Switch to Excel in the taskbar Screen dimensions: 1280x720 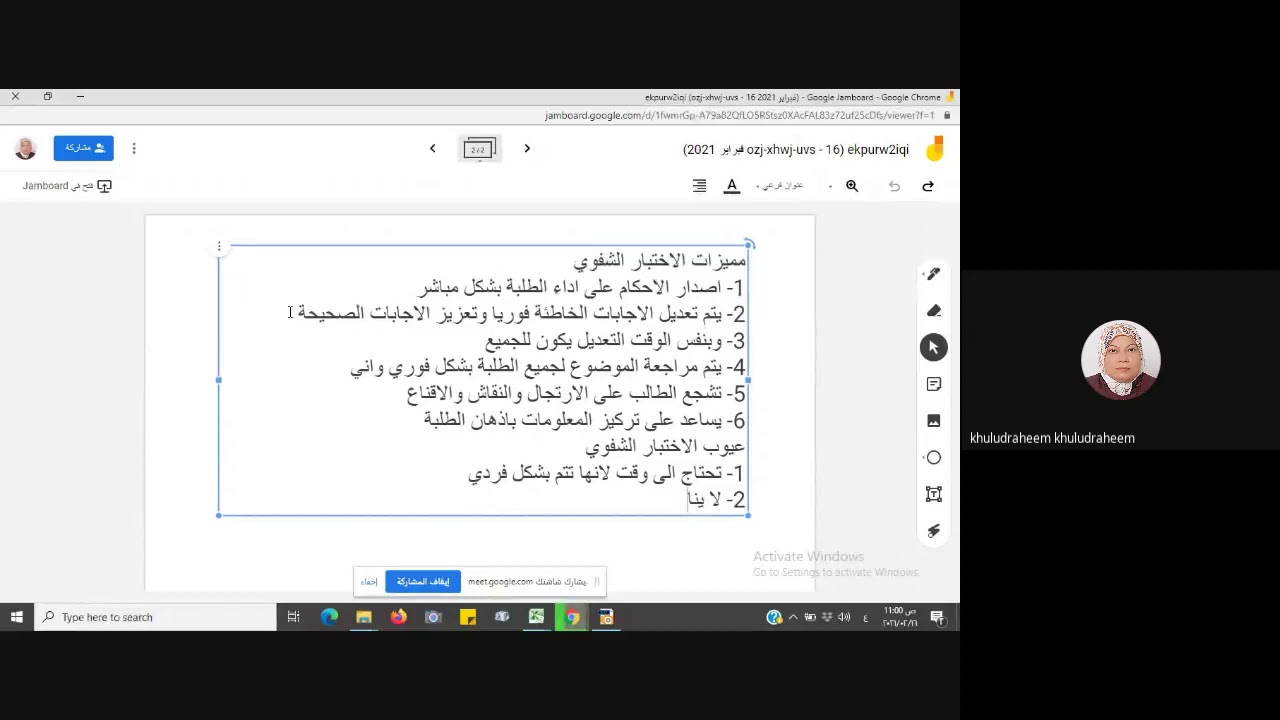[x=537, y=617]
